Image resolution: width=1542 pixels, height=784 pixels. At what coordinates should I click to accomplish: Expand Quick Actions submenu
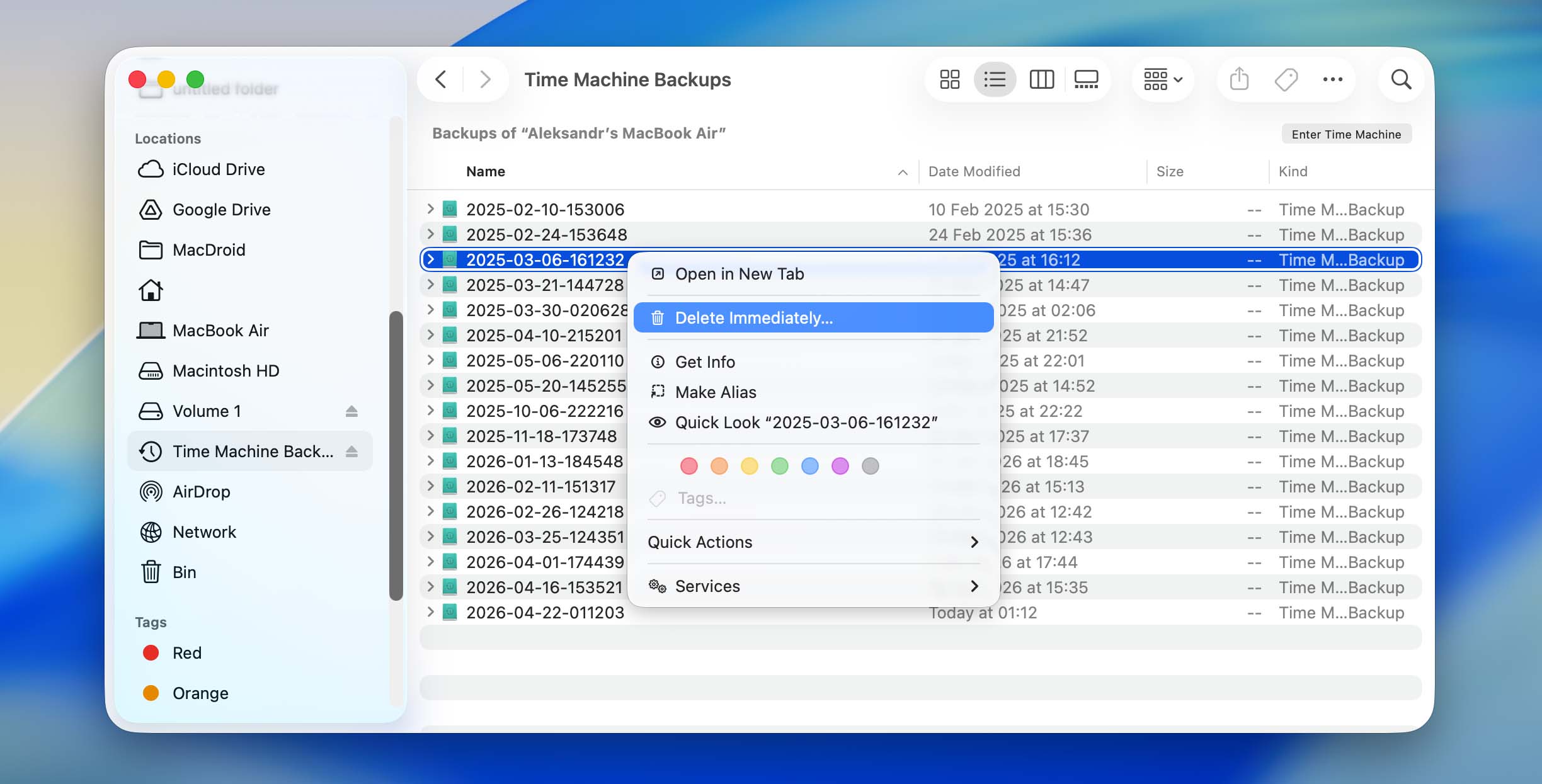813,542
